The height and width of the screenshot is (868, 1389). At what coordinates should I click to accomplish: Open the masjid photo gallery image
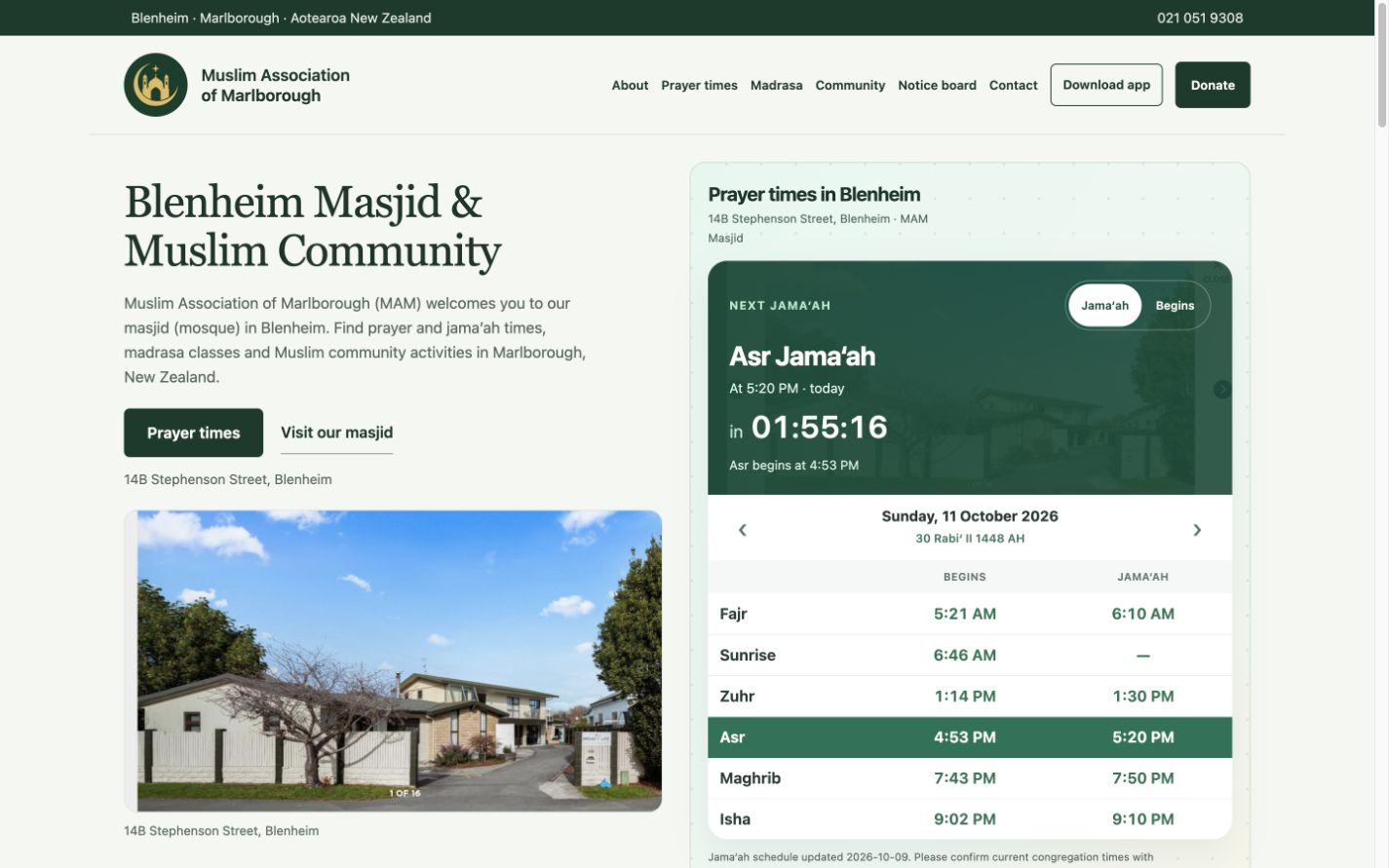[x=393, y=660]
